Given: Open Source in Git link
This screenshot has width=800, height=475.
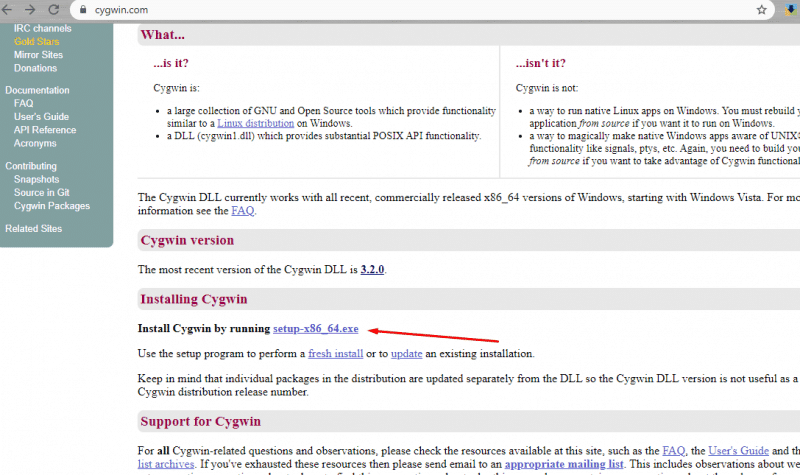Looking at the screenshot, I should coord(41,192).
